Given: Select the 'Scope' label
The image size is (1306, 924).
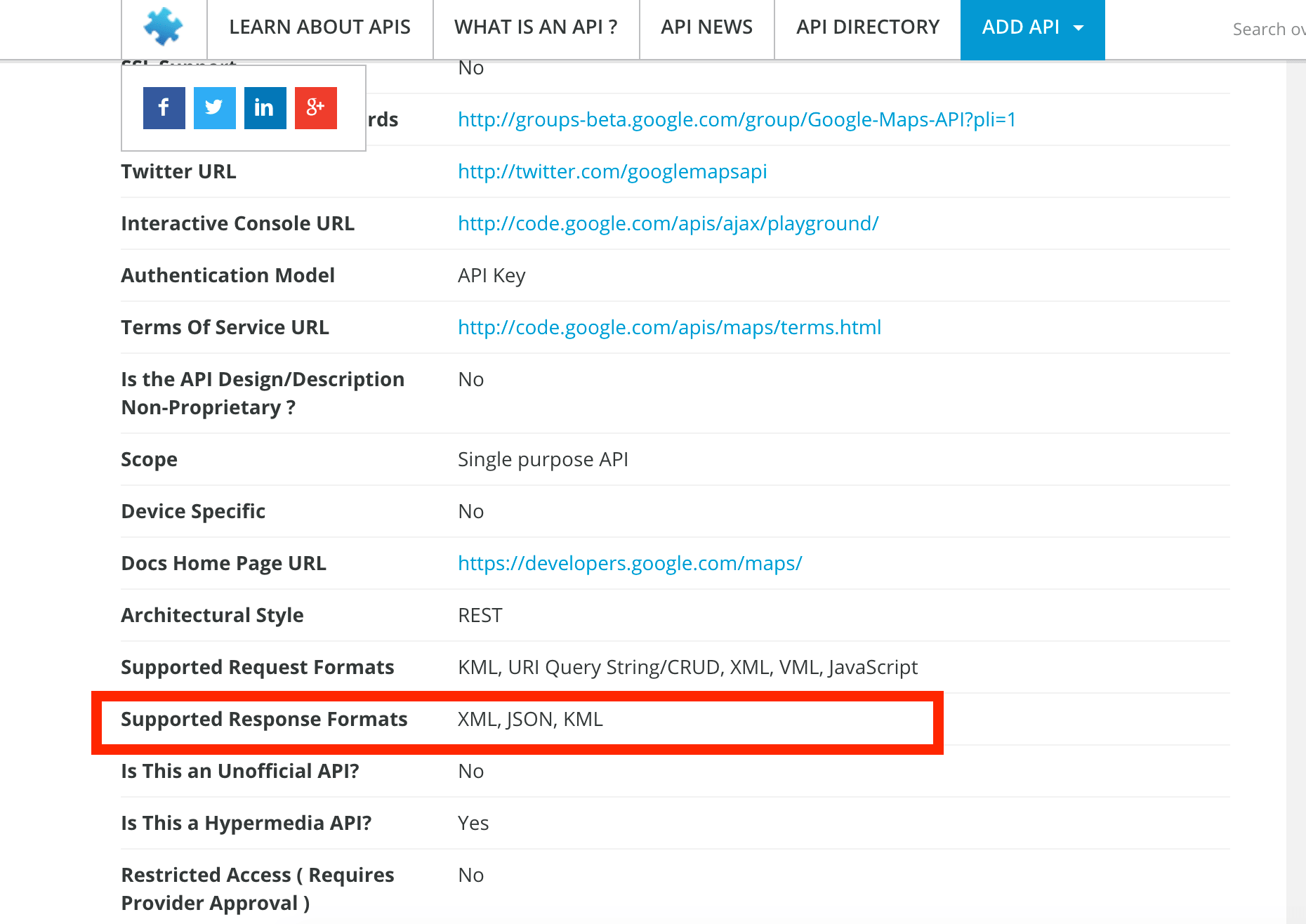Looking at the screenshot, I should pos(149,459).
